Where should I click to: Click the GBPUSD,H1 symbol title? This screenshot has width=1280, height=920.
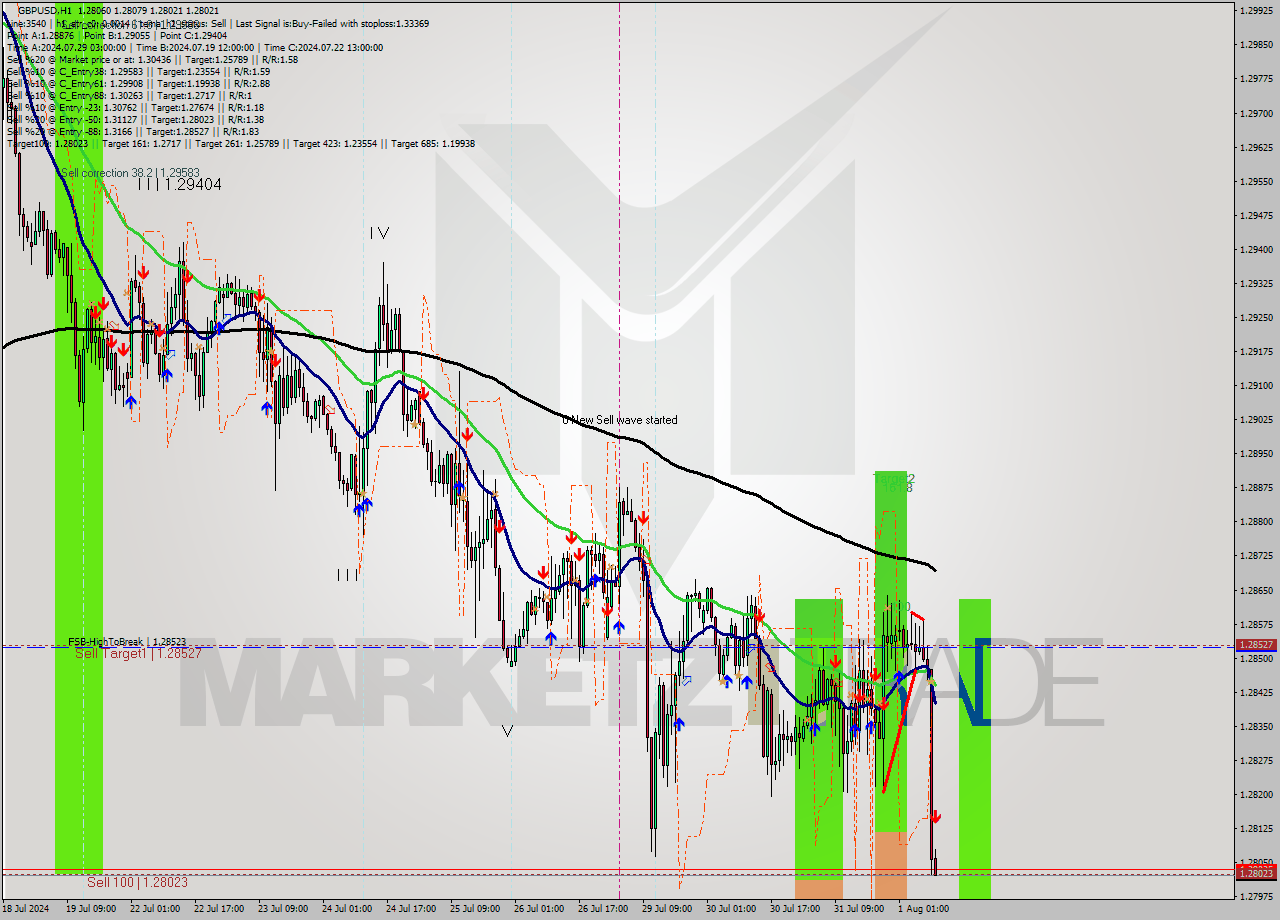click(x=45, y=10)
